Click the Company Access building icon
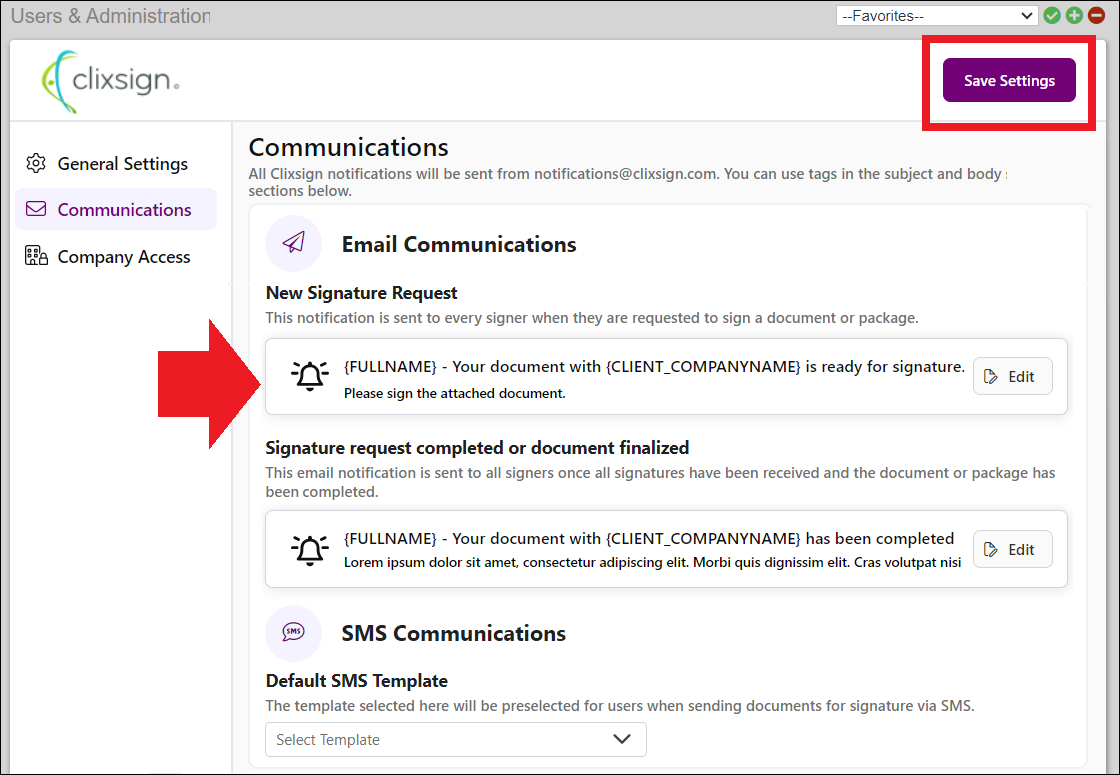This screenshot has height=775, width=1120. [36, 256]
